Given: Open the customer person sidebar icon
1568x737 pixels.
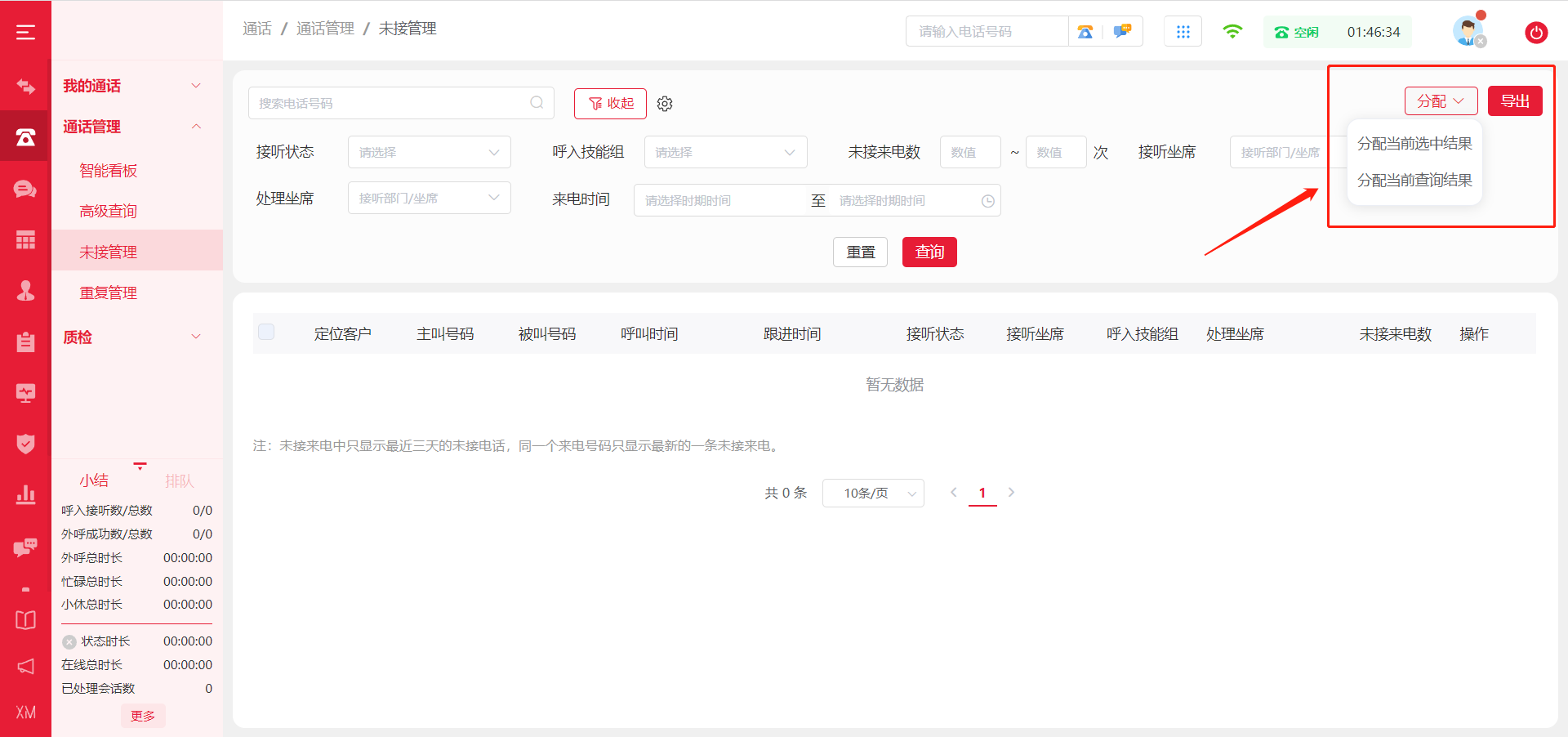Looking at the screenshot, I should pos(25,290).
